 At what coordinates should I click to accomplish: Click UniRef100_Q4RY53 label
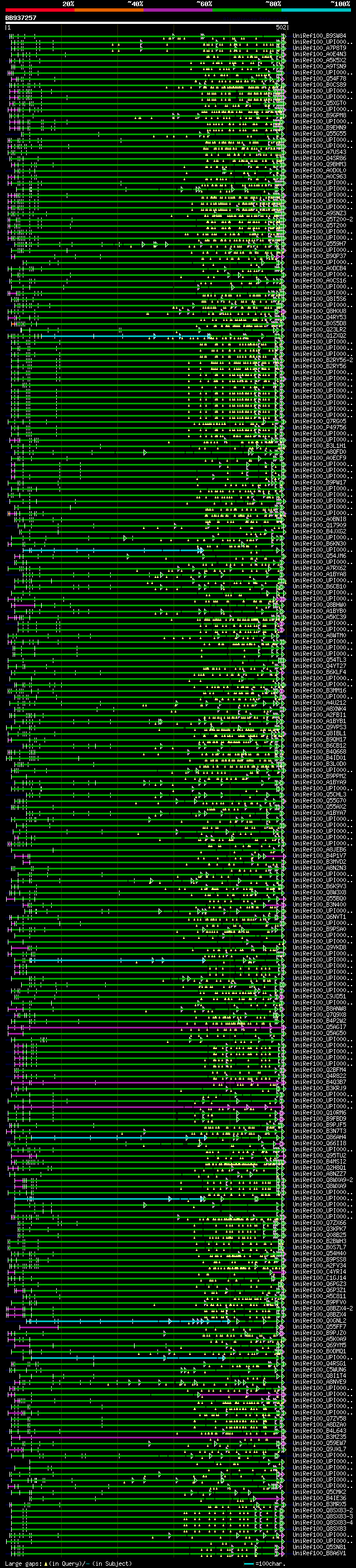(x=319, y=317)
